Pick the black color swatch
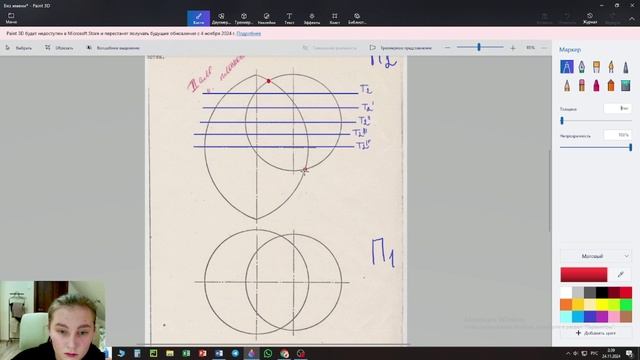Image resolution: width=640 pixels, height=360 pixels. pos(602,292)
